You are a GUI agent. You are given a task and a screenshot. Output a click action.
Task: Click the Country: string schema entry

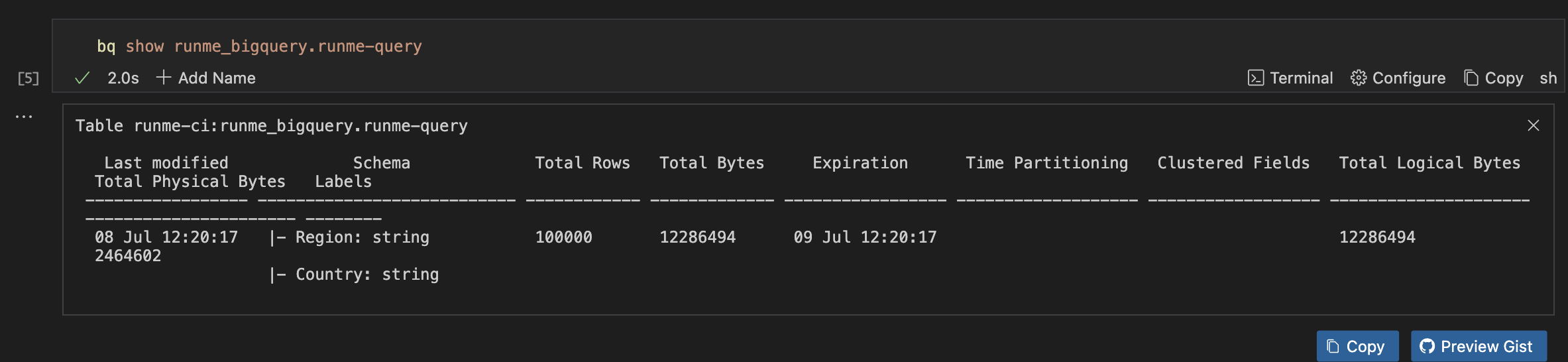366,274
